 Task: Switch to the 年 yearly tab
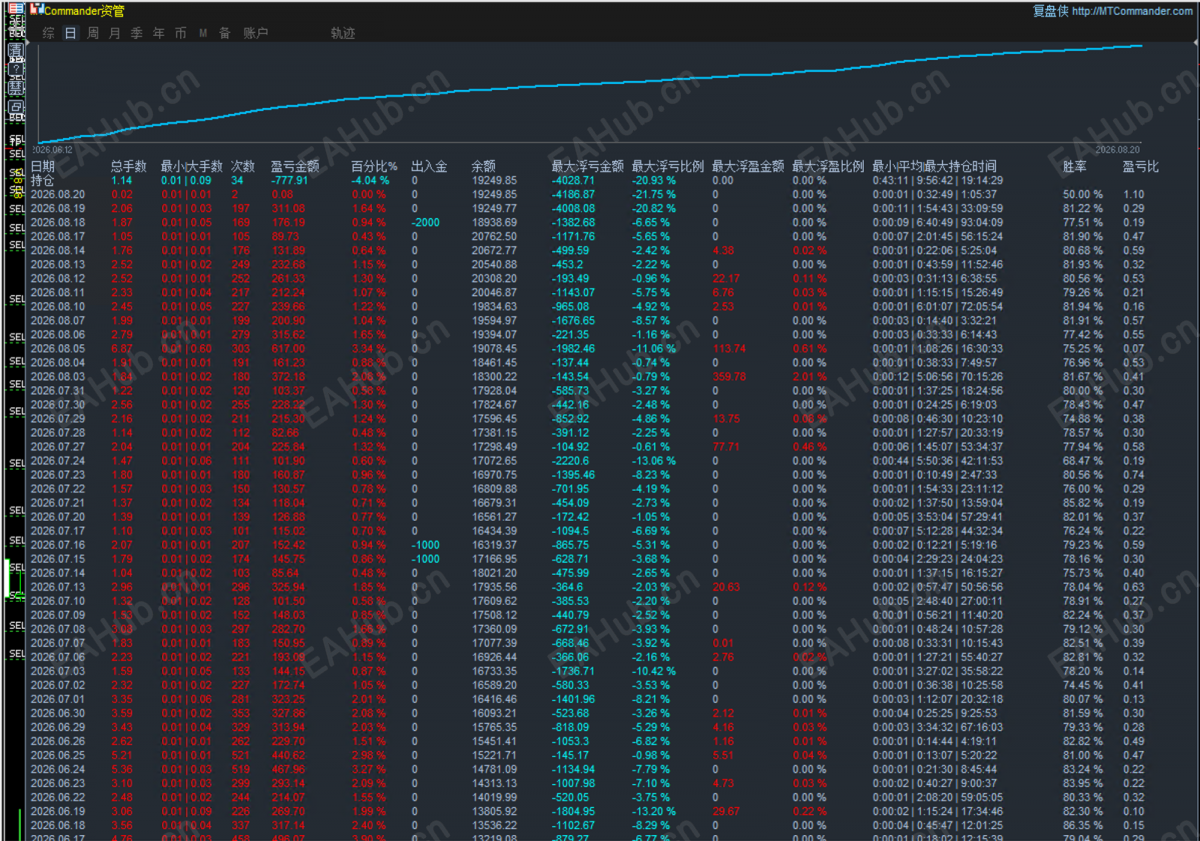[x=159, y=33]
